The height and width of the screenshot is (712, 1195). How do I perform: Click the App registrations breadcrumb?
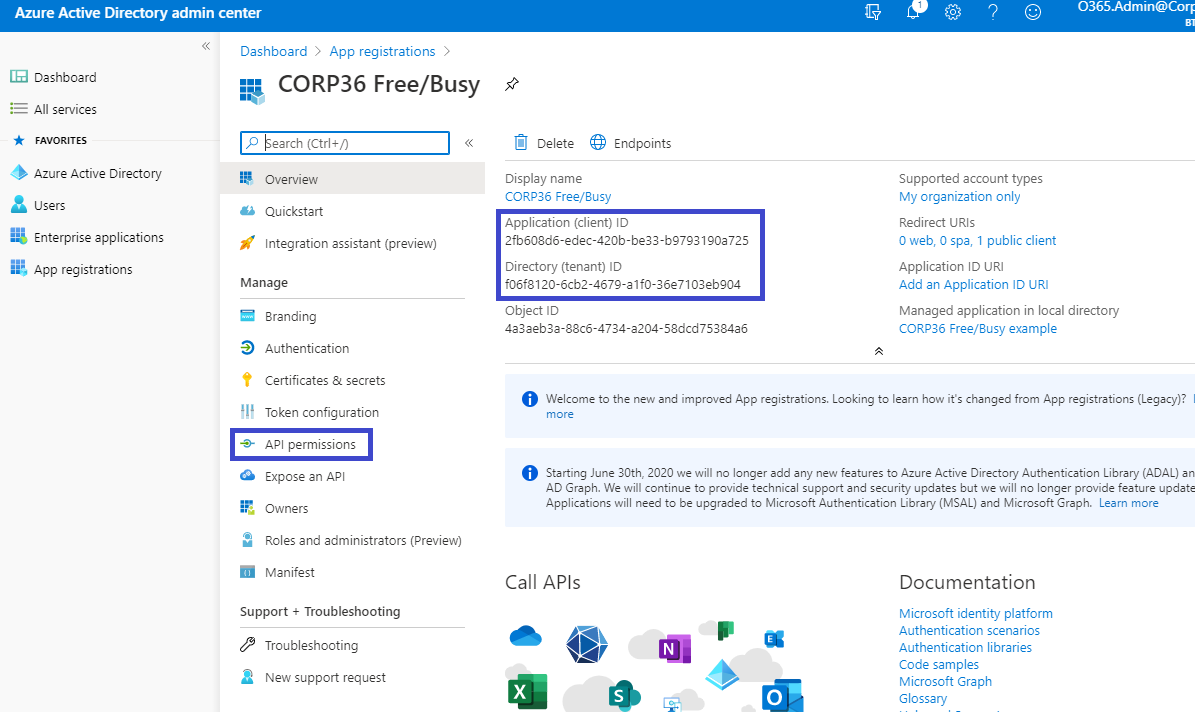[382, 51]
